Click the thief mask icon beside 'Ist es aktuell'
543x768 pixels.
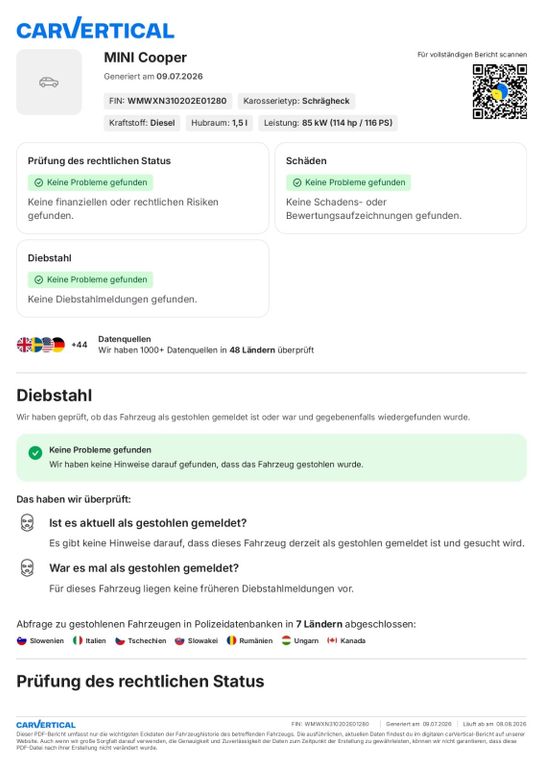[27, 523]
